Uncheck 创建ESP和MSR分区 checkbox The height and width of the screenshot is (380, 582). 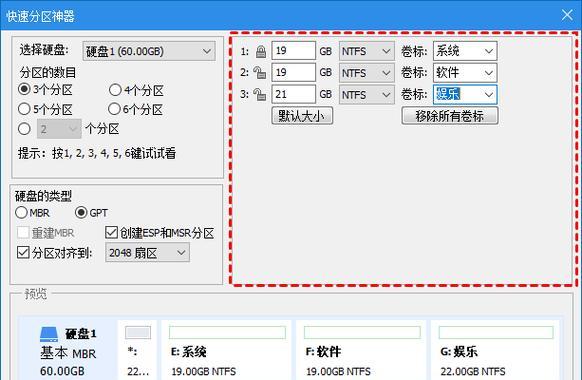[x=111, y=233]
